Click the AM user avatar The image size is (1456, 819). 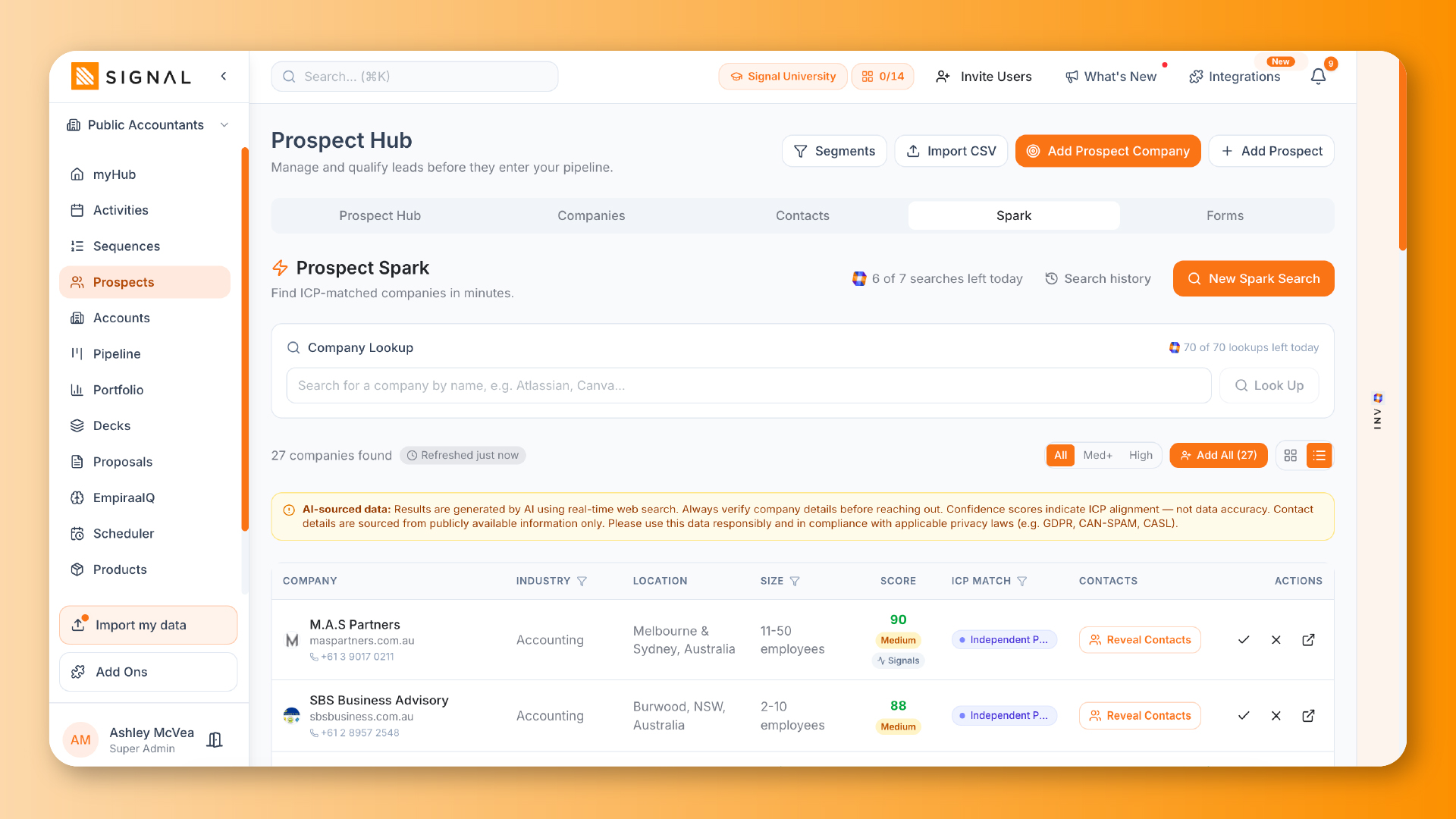click(80, 740)
